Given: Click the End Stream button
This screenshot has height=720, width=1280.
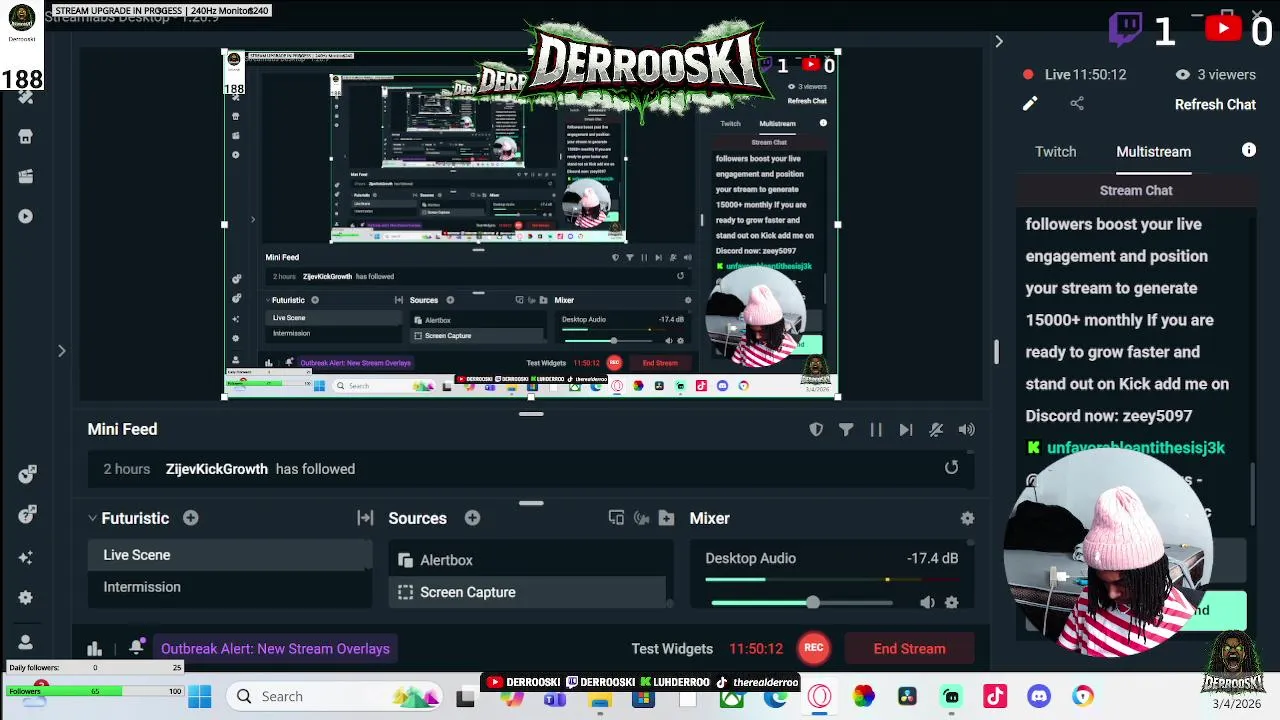Looking at the screenshot, I should (909, 649).
